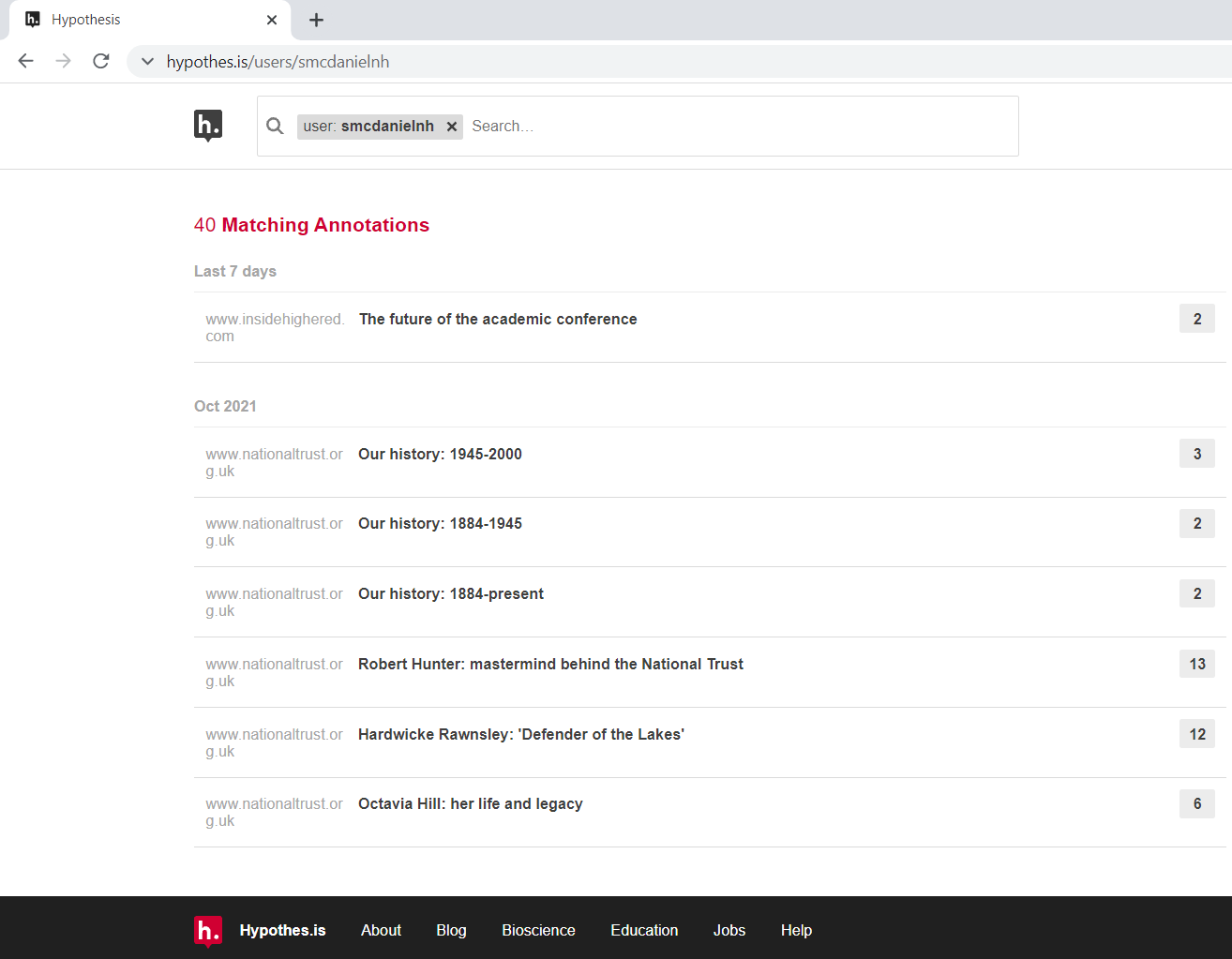Expand the address bar dropdown chevron
Image resolution: width=1232 pixels, height=959 pixels.
pyautogui.click(x=147, y=61)
